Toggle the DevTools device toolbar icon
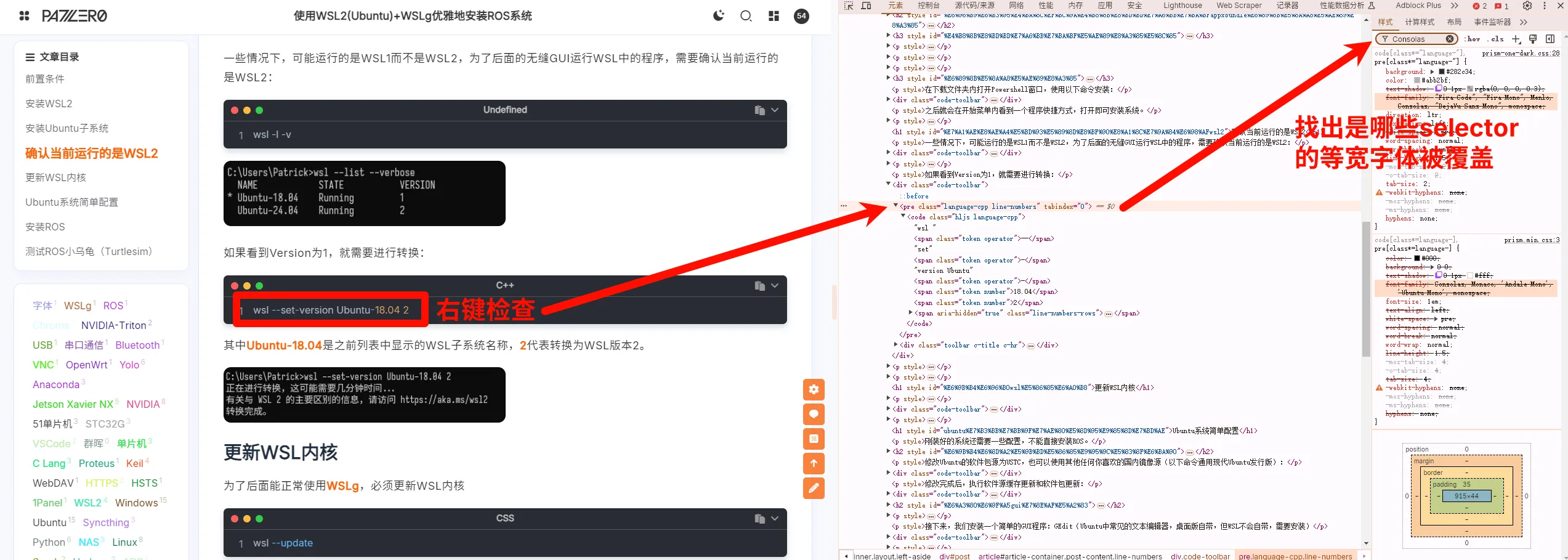The width and height of the screenshot is (1568, 560). (866, 6)
